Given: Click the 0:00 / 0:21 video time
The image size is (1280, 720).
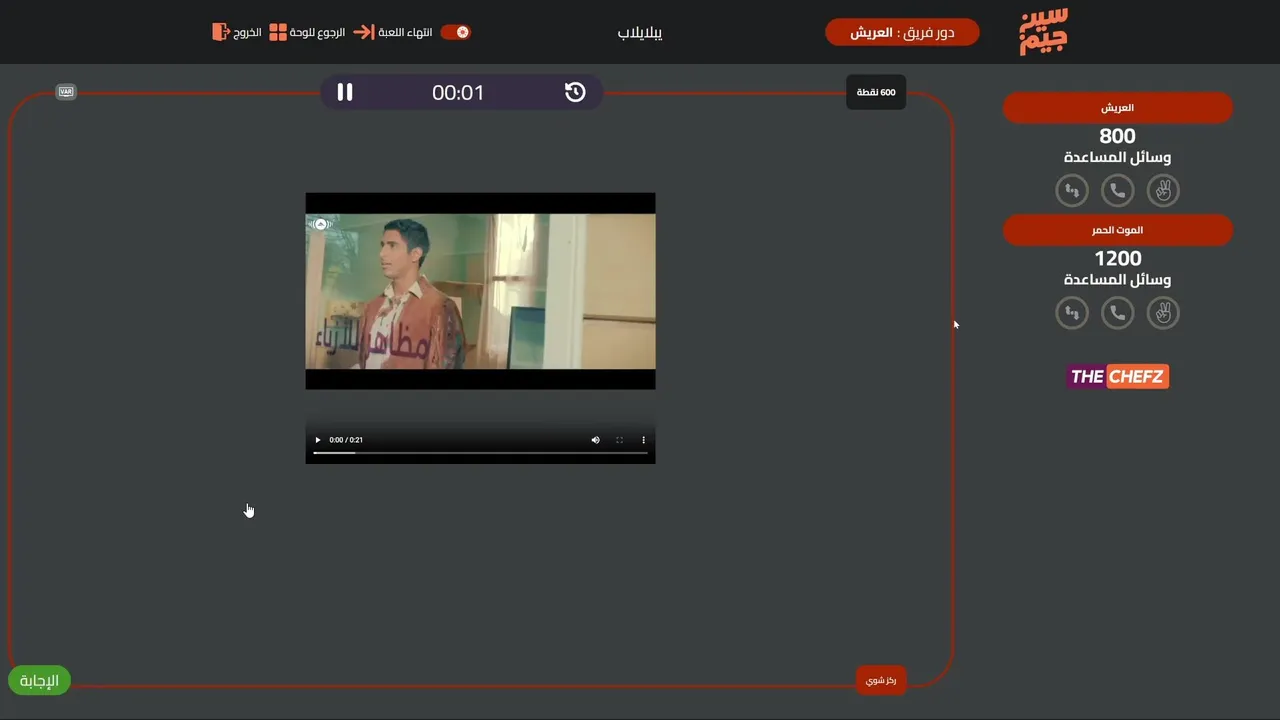Looking at the screenshot, I should coord(346,440).
